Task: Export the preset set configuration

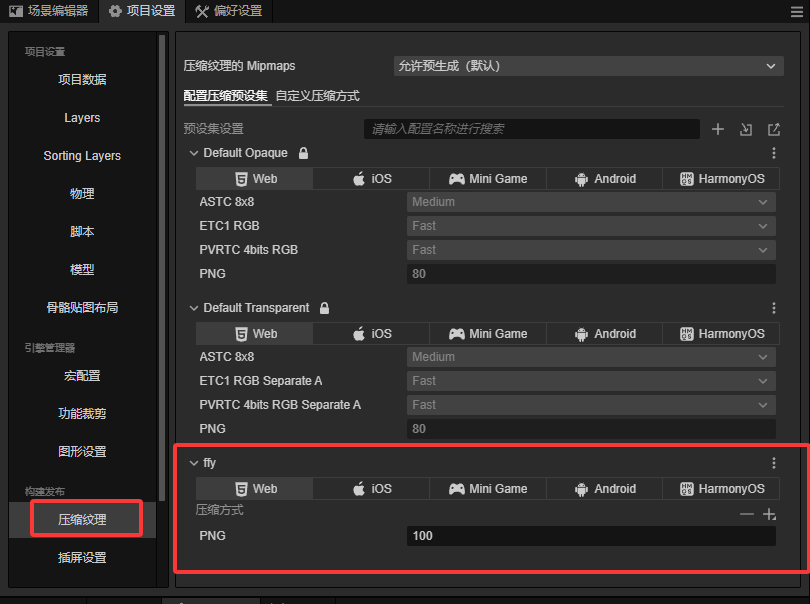Action: pos(773,129)
